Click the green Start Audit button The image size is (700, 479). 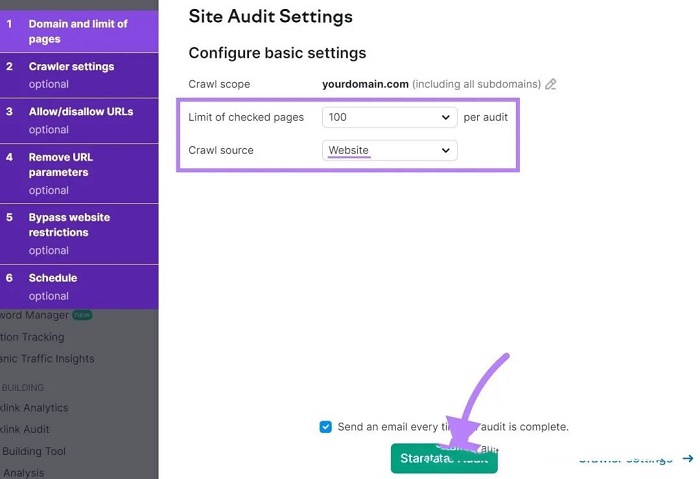444,458
